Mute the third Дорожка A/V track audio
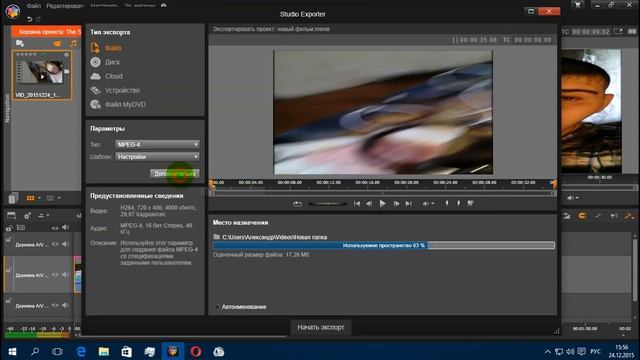The image size is (640, 360). [x=65, y=305]
